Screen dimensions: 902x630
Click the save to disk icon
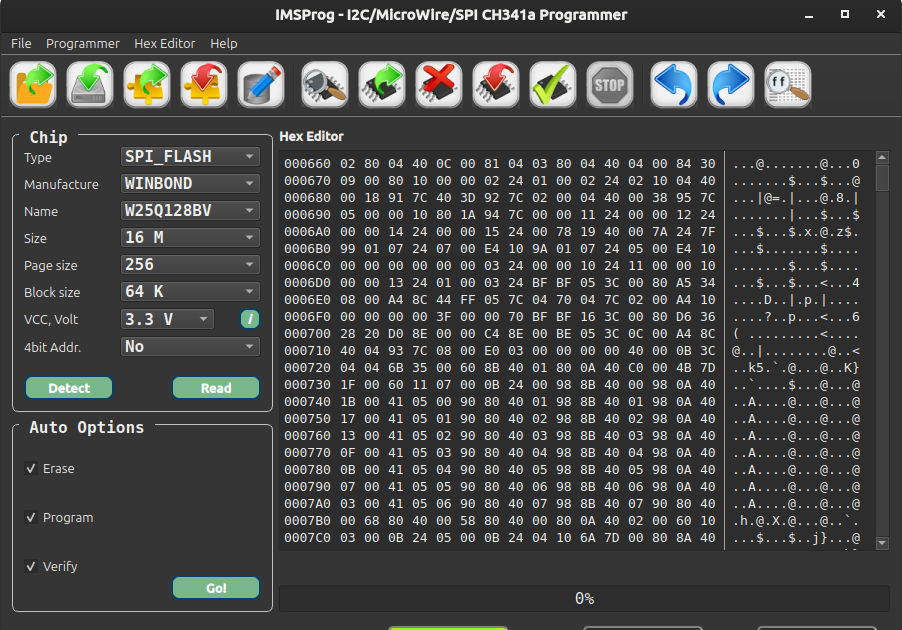90,85
